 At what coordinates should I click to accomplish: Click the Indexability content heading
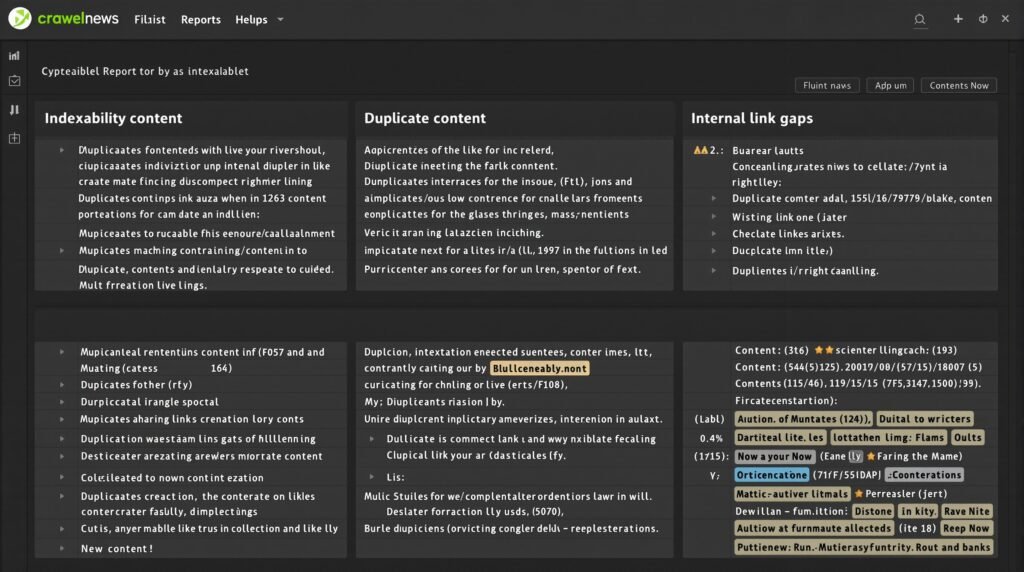click(x=113, y=118)
